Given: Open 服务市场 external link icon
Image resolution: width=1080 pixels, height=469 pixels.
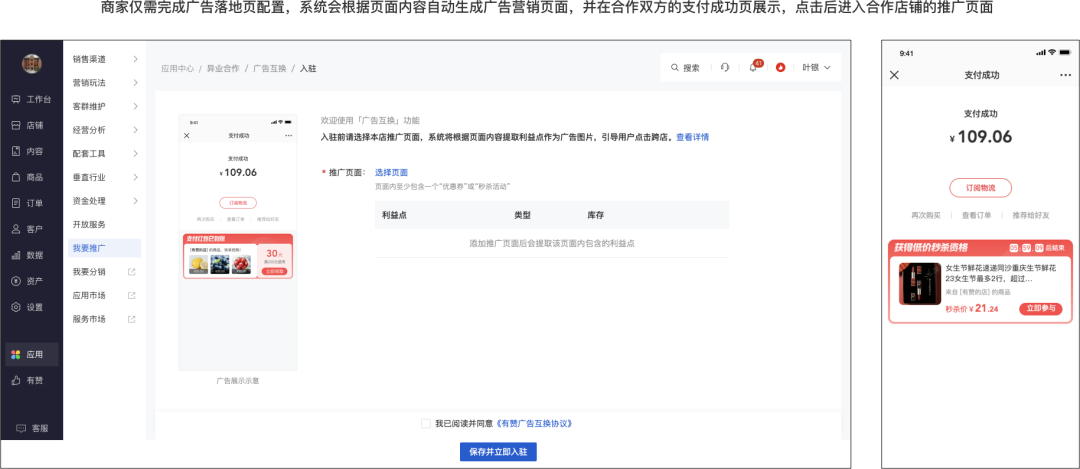Looking at the screenshot, I should (132, 320).
